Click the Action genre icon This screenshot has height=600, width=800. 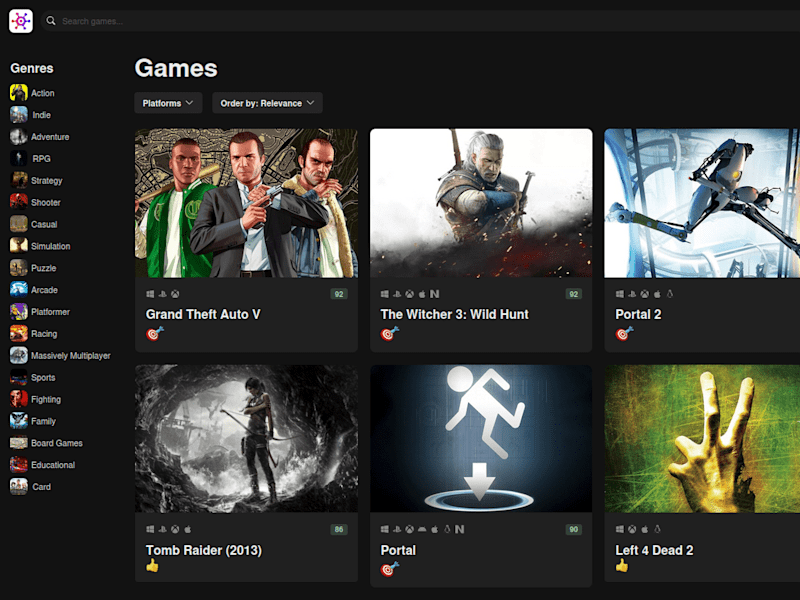point(19,93)
